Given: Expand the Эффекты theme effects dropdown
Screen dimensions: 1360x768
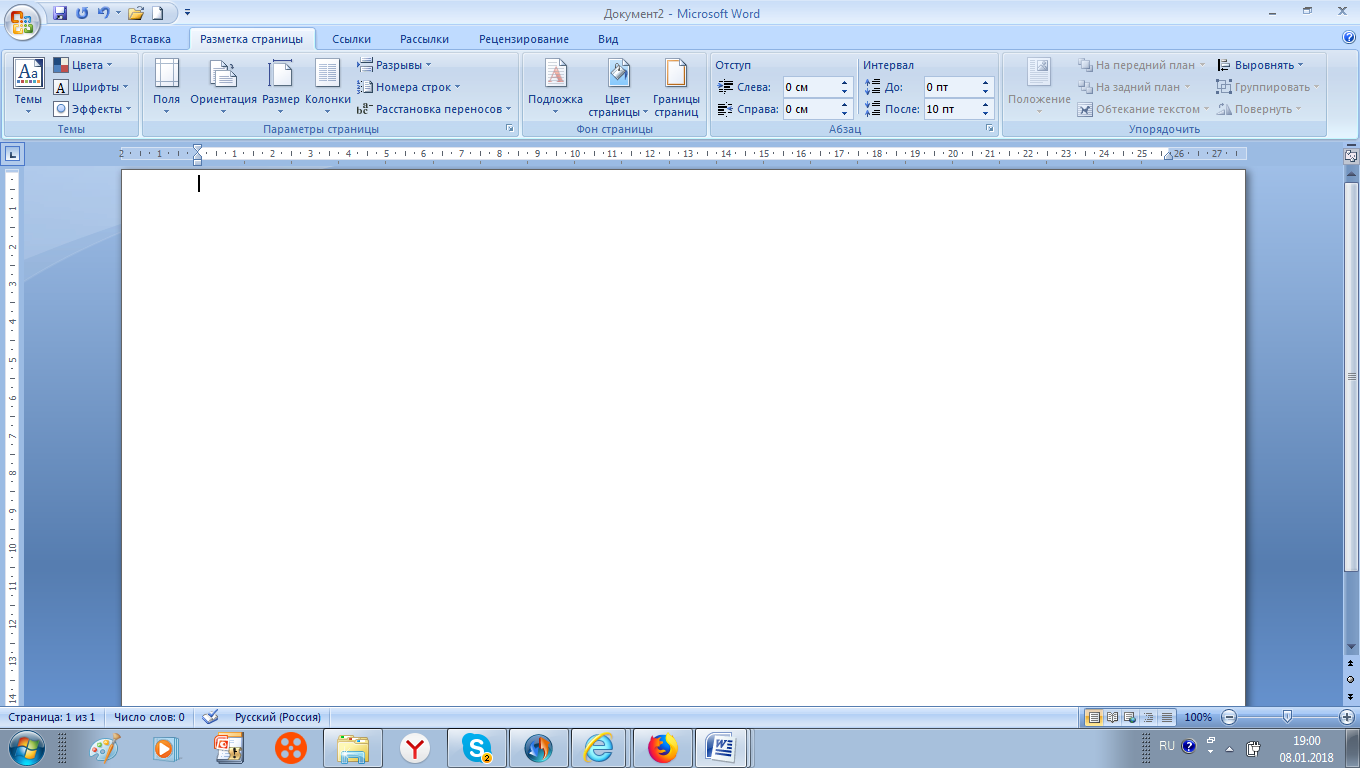Looking at the screenshot, I should [92, 109].
